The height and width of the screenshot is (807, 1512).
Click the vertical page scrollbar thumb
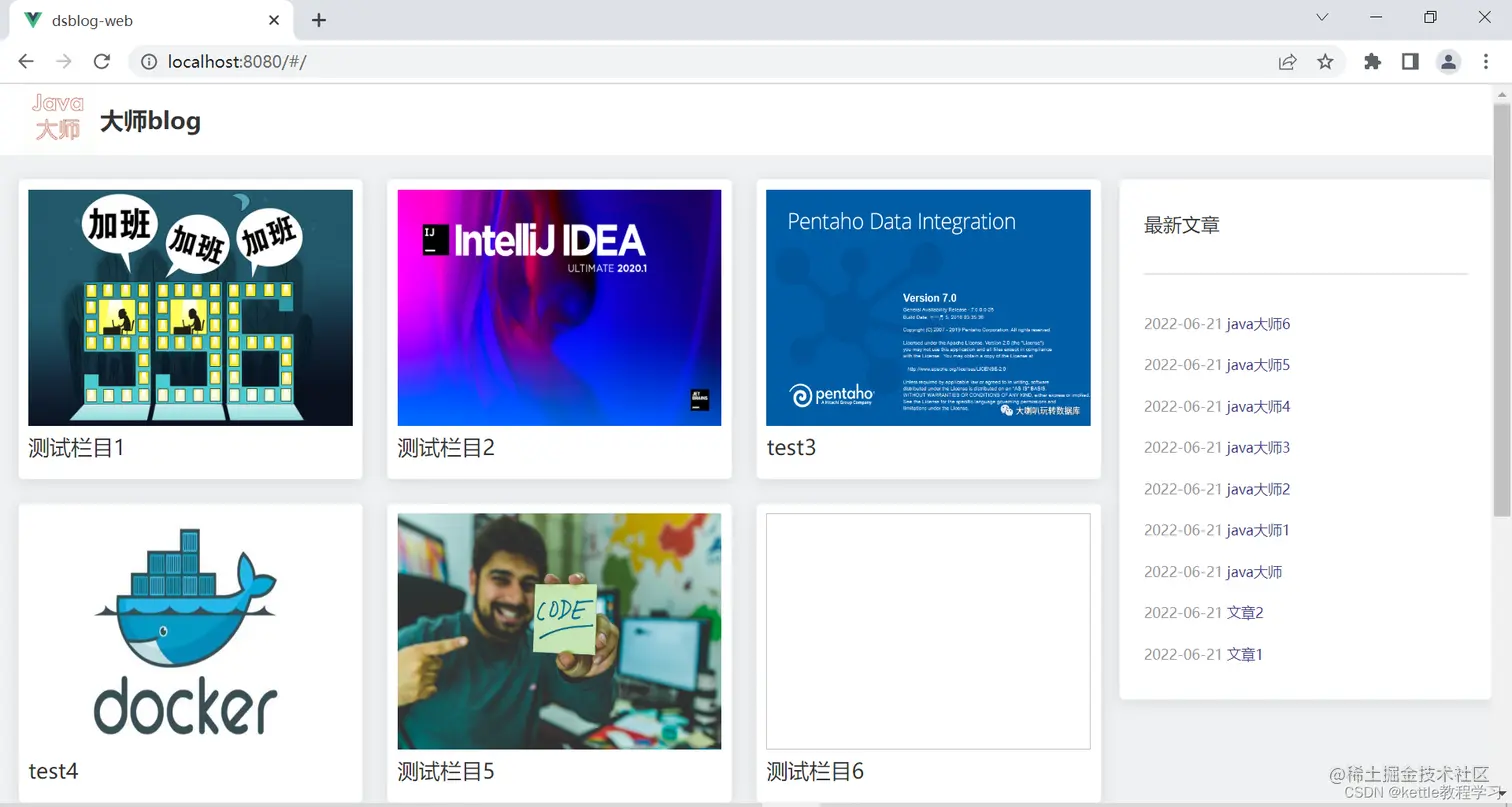(x=1502, y=310)
